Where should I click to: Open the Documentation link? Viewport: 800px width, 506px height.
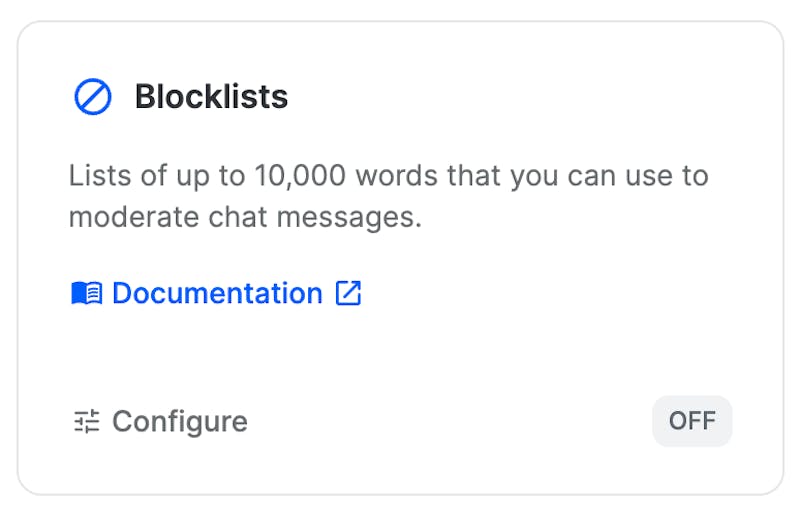[217, 293]
